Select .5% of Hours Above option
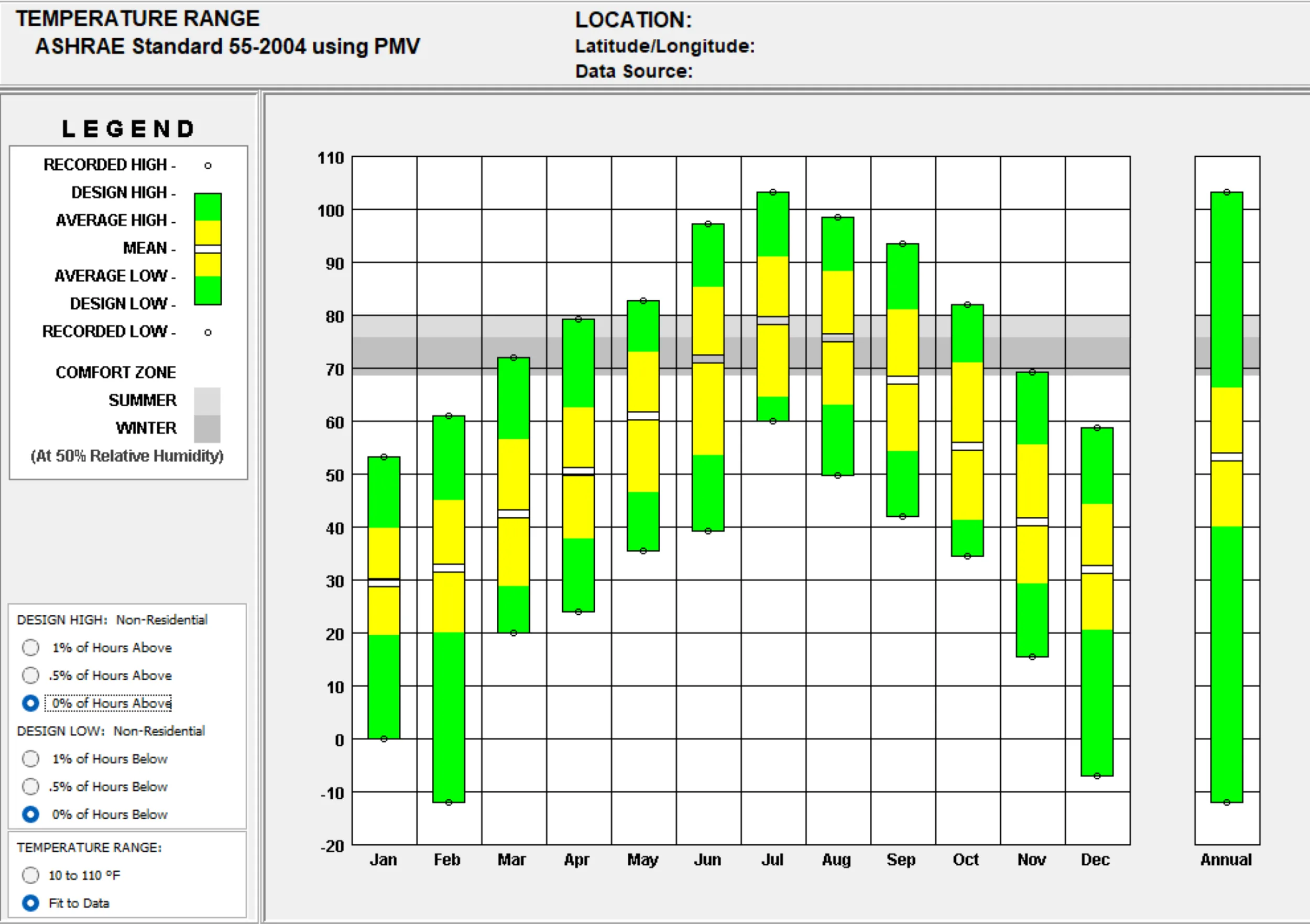 pos(31,675)
